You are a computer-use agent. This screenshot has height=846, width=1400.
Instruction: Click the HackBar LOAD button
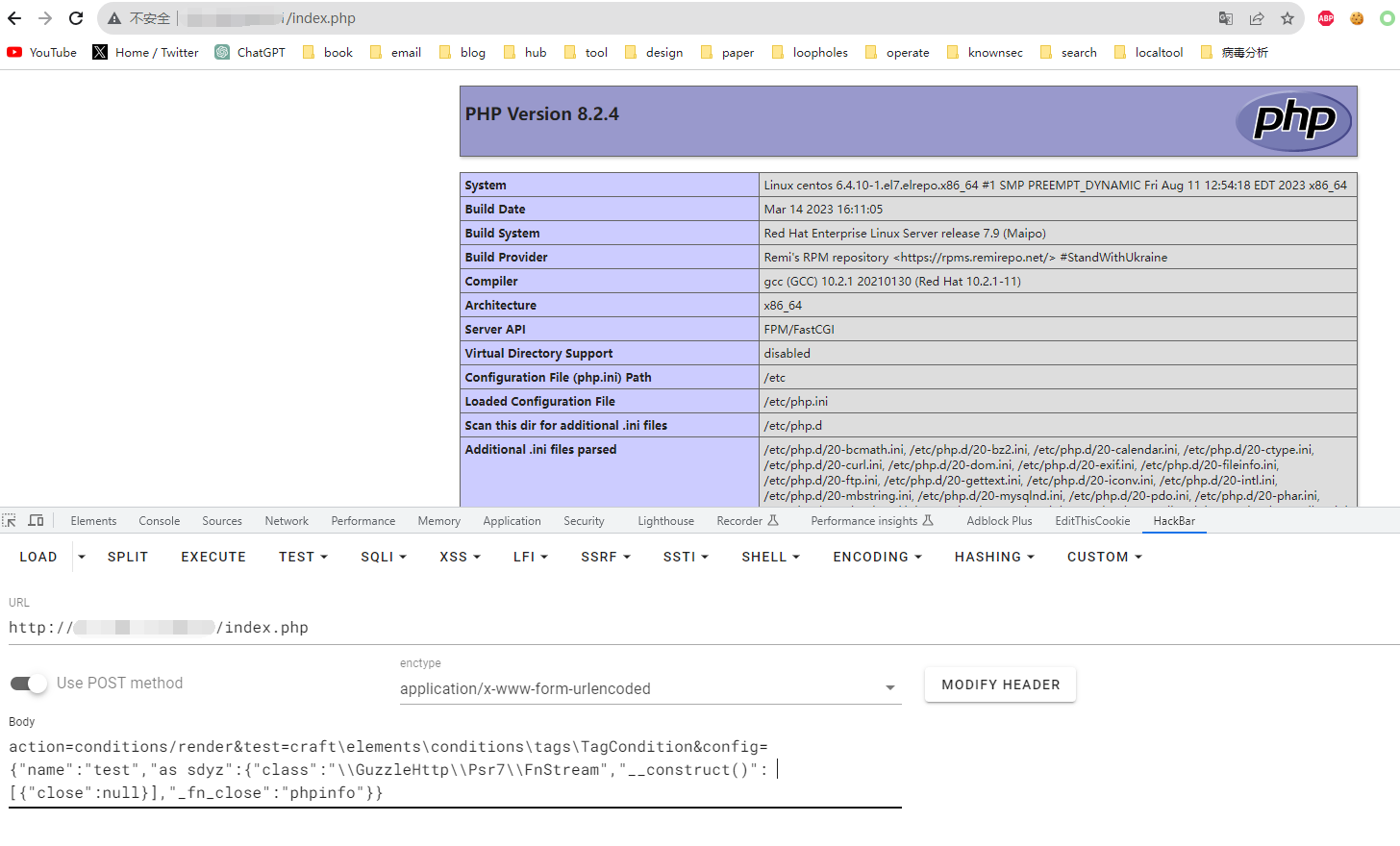click(x=38, y=557)
